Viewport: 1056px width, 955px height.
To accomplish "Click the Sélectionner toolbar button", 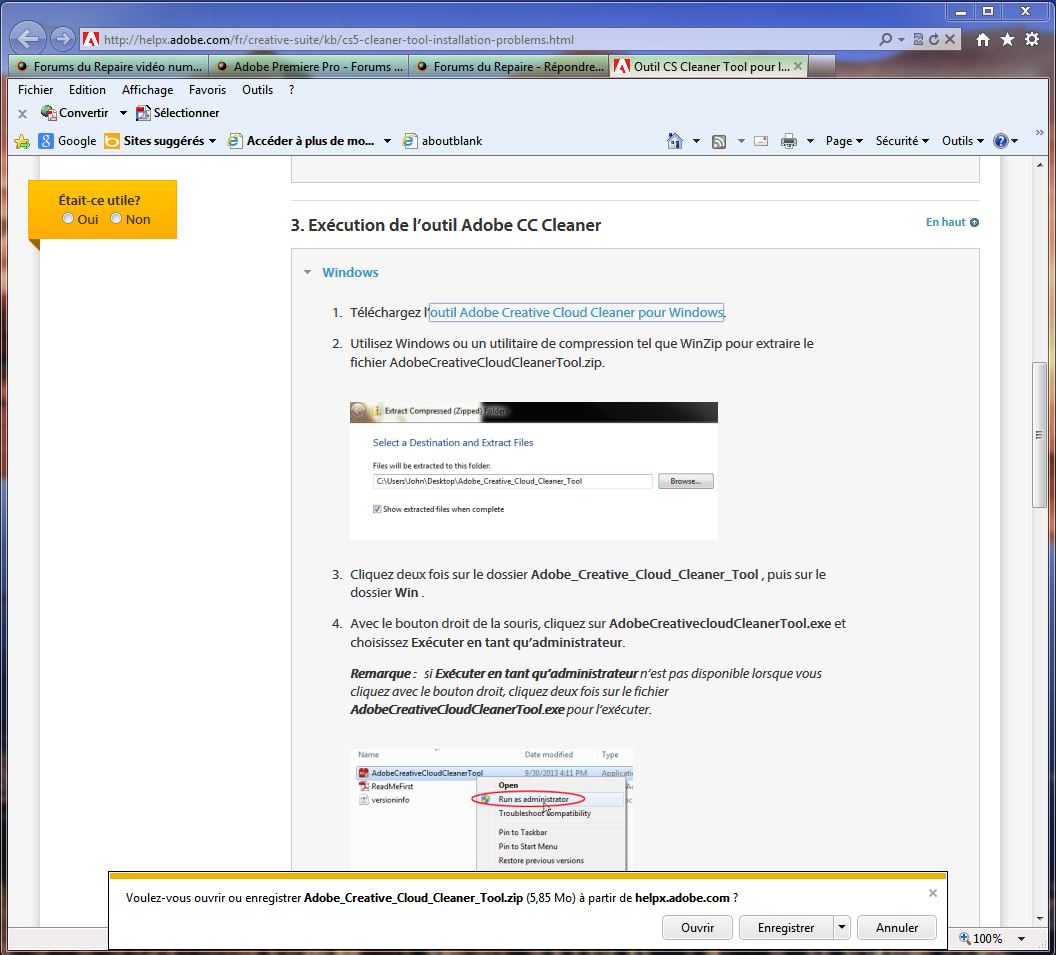I will [x=178, y=112].
